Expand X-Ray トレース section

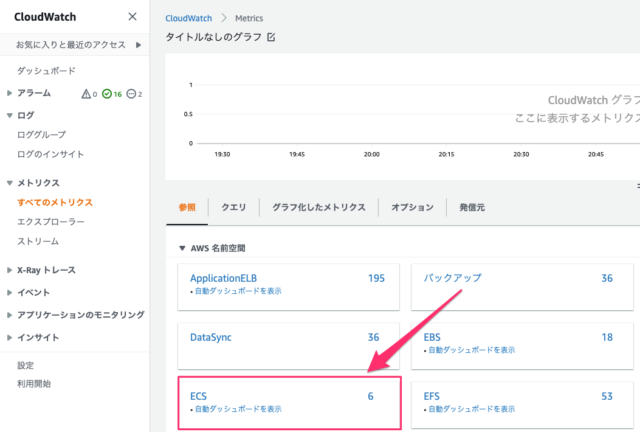pos(9,270)
